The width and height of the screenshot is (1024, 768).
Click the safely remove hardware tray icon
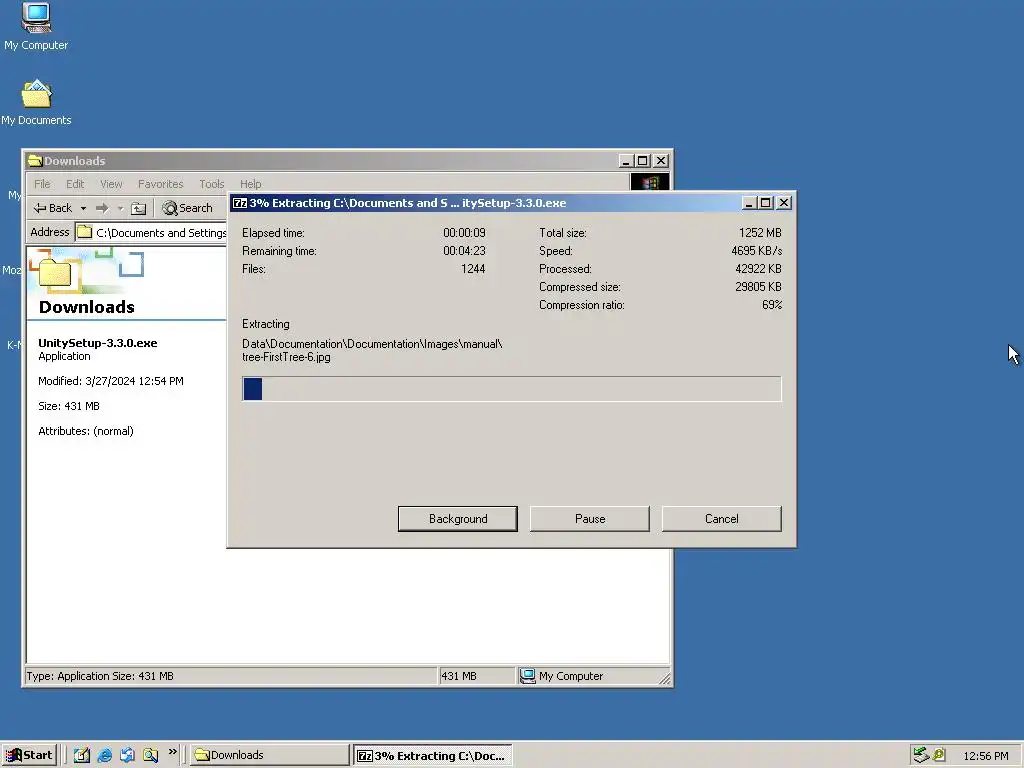(921, 755)
